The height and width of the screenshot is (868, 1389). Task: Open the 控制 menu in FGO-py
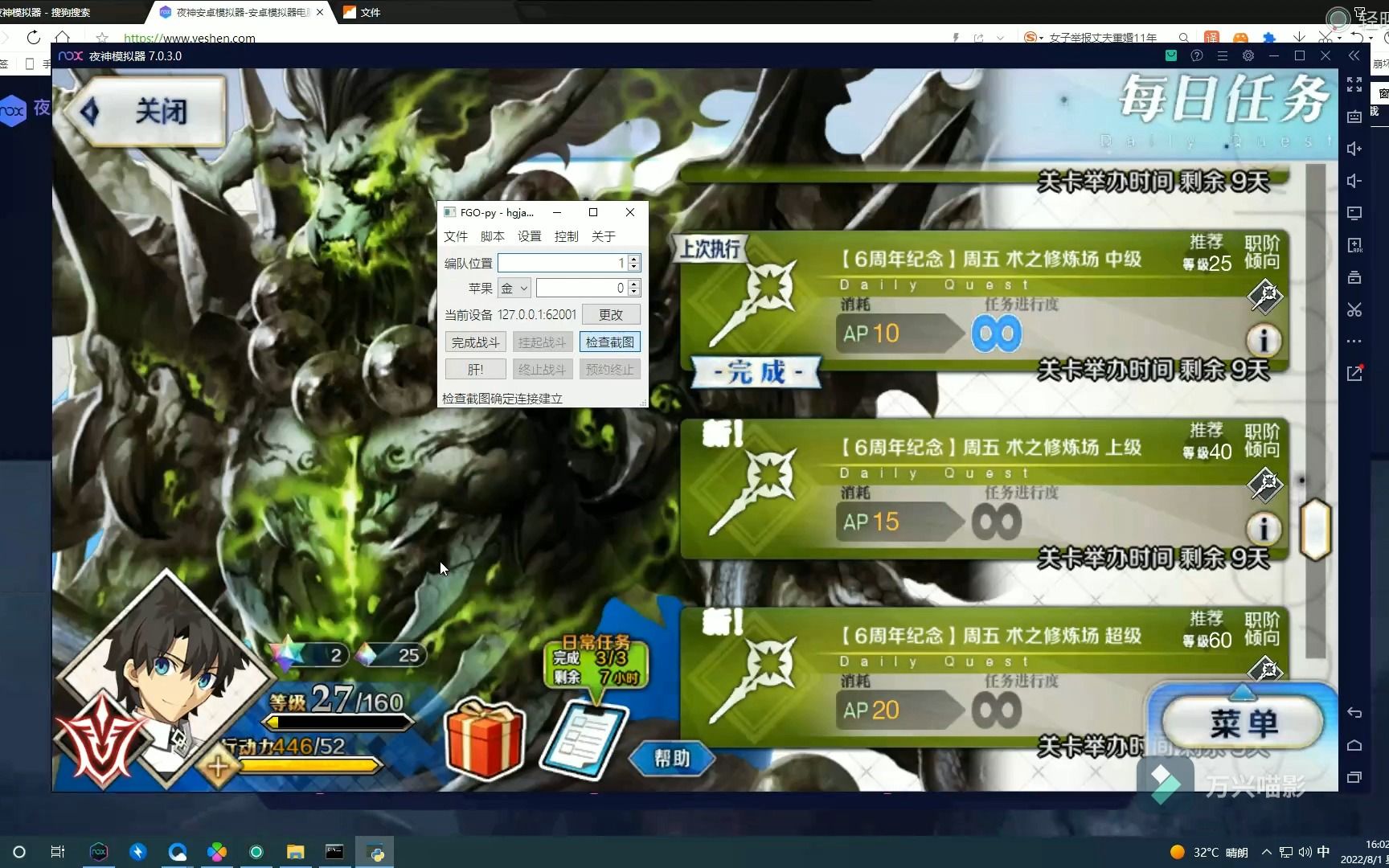[x=567, y=236]
